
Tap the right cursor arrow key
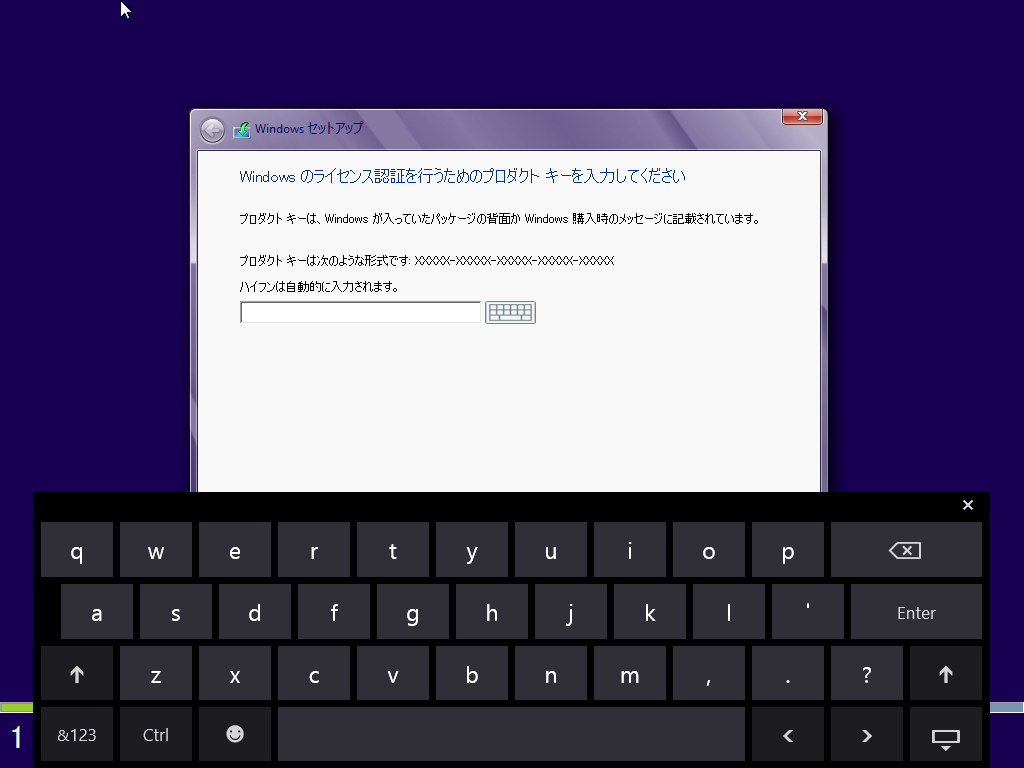click(x=867, y=735)
